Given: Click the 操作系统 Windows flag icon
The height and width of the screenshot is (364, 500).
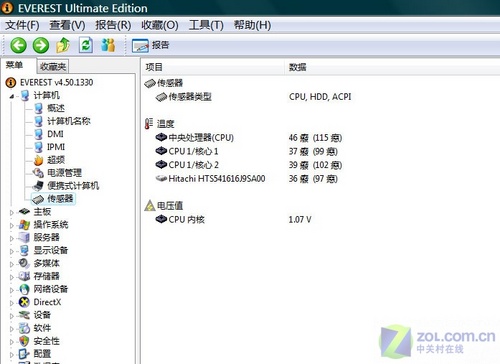Looking at the screenshot, I should click(24, 224).
